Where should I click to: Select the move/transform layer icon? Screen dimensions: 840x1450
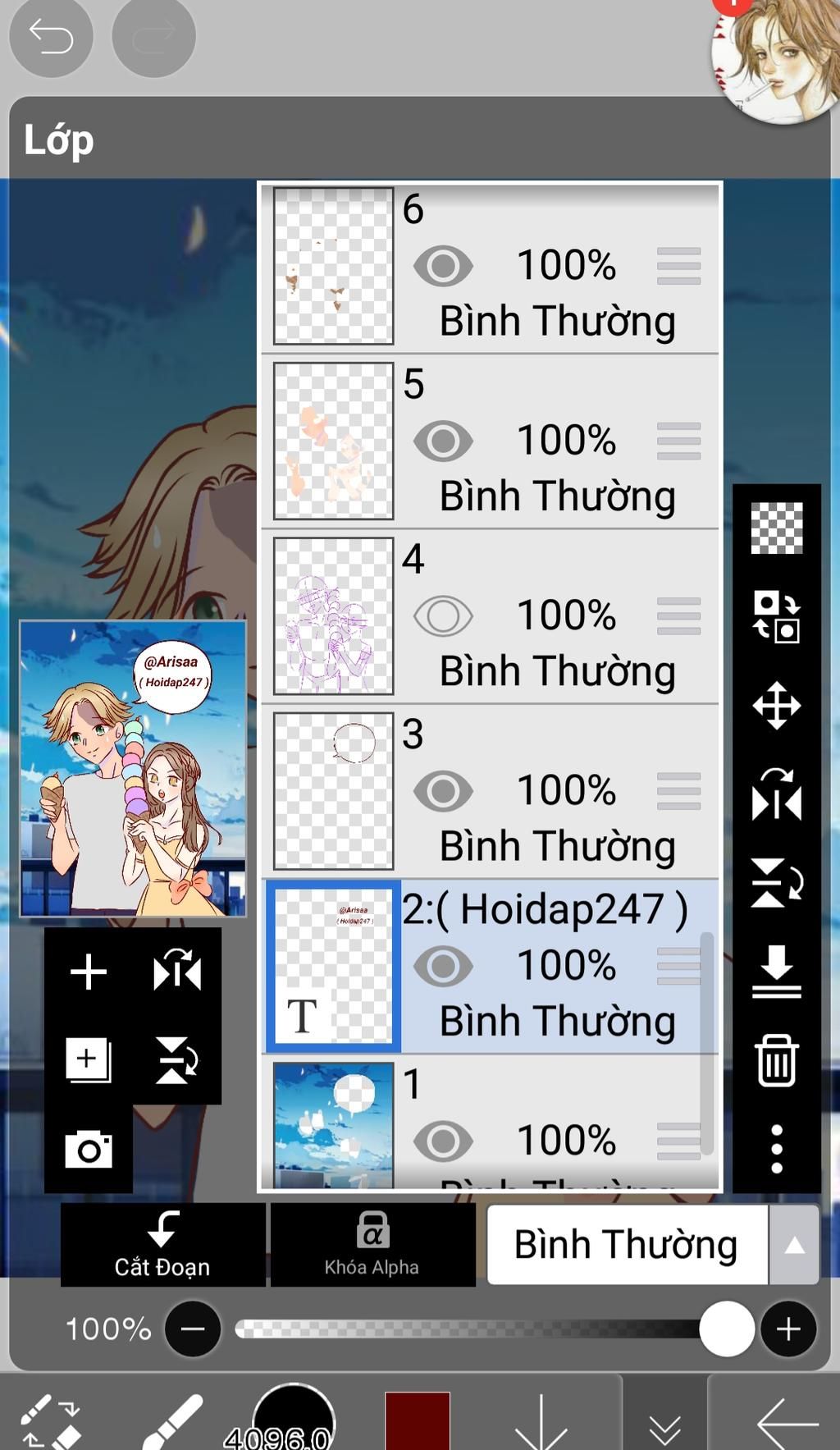[776, 705]
